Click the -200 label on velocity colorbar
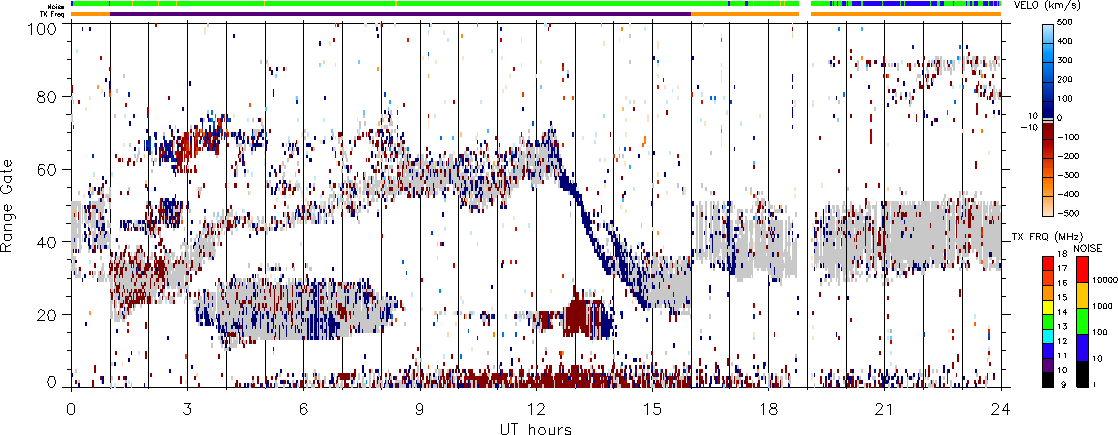1118x435 pixels. point(1067,155)
